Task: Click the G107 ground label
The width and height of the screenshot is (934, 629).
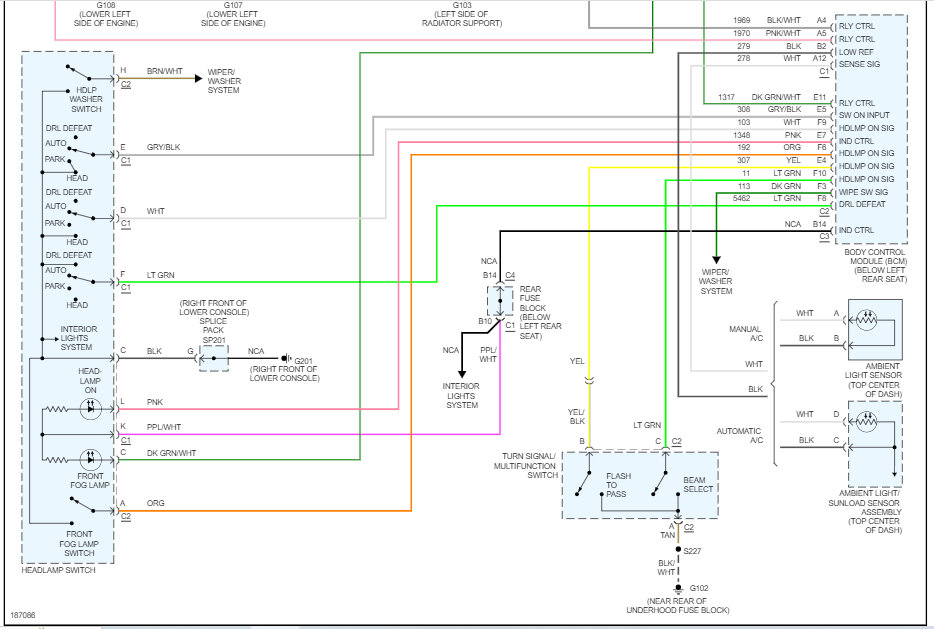Action: point(233,5)
